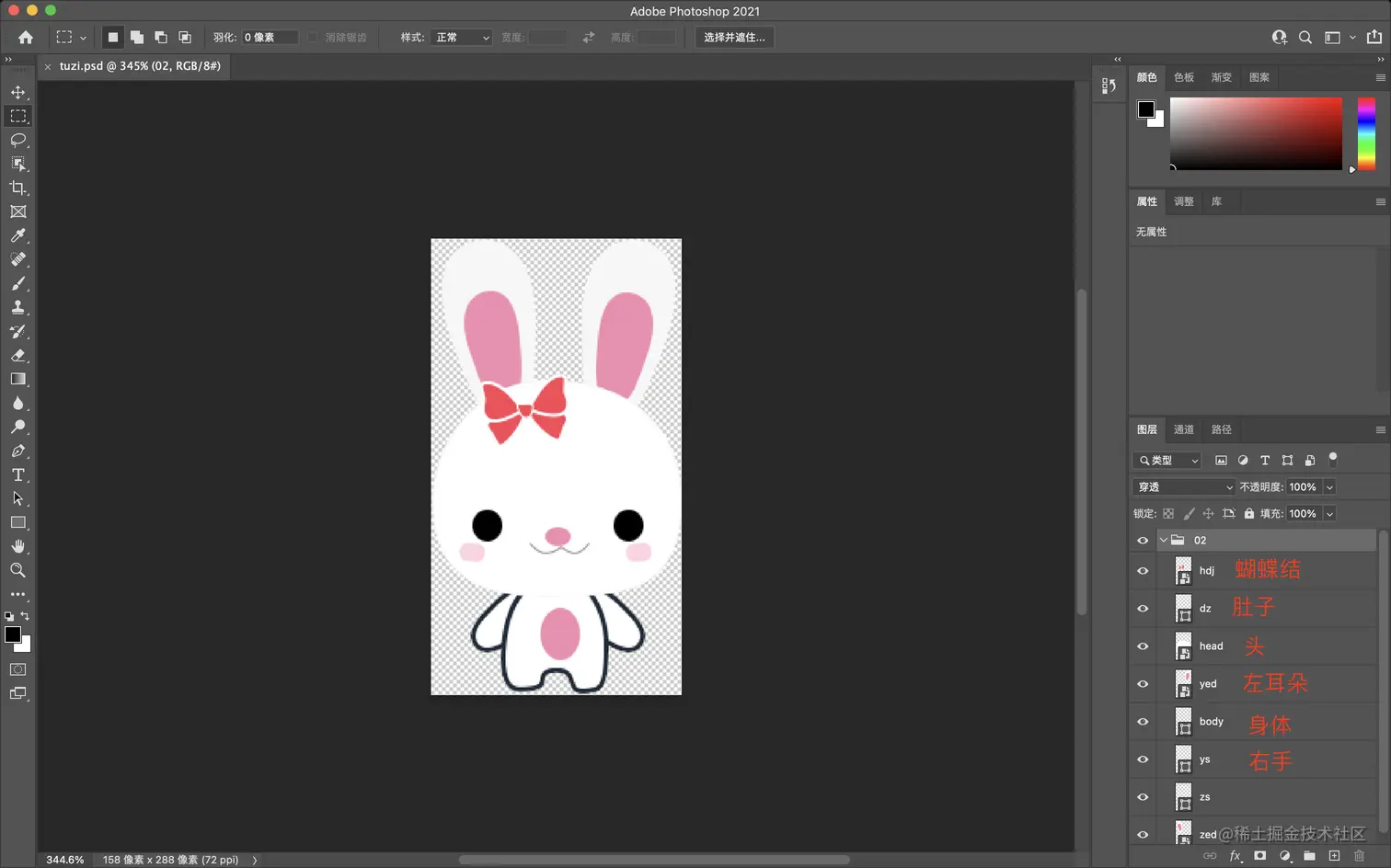Open the Edit Toolbar three-dots menu
1391x868 pixels.
18,594
